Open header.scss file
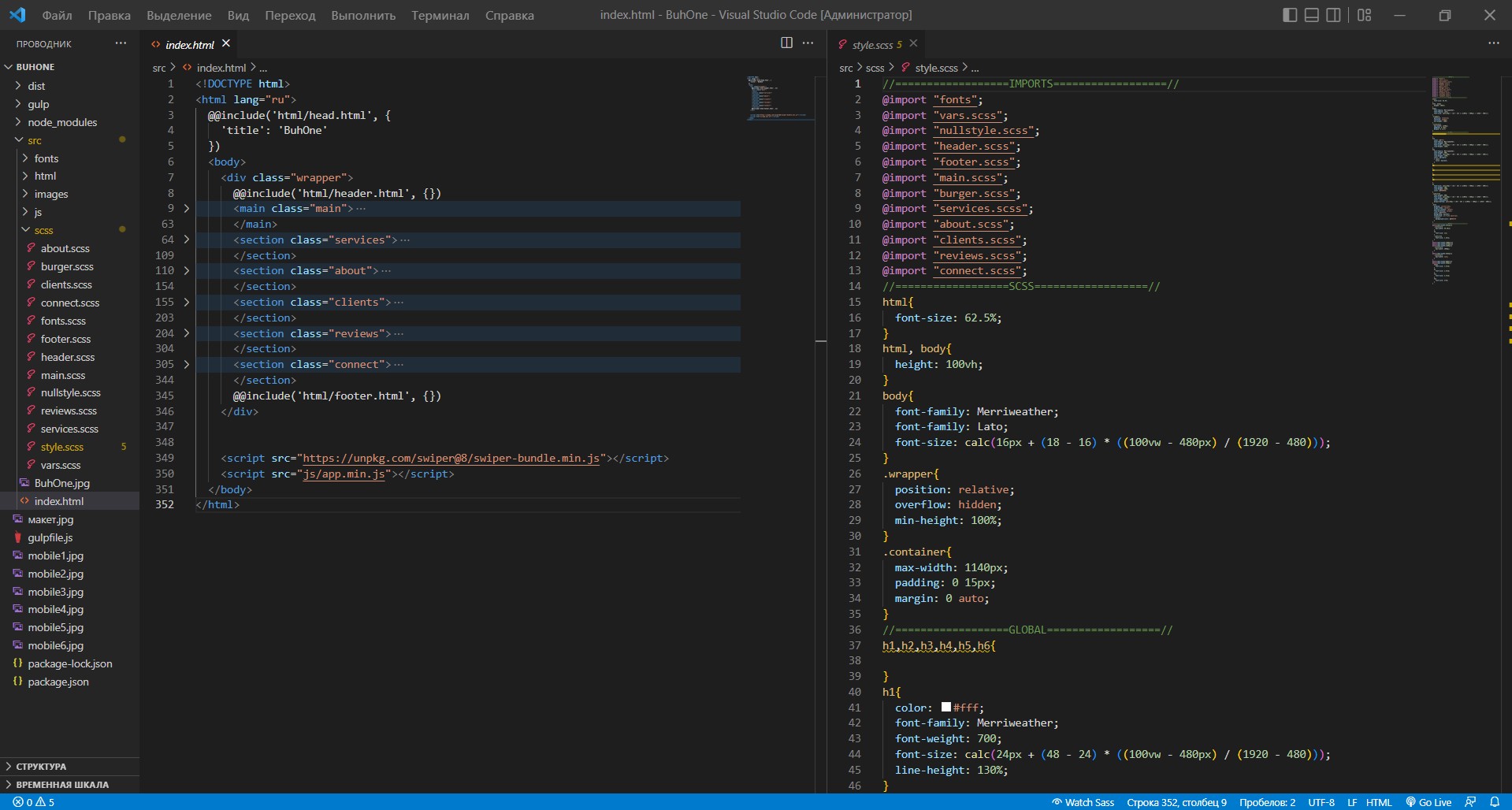Image resolution: width=1512 pixels, height=810 pixels. pyautogui.click(x=69, y=357)
